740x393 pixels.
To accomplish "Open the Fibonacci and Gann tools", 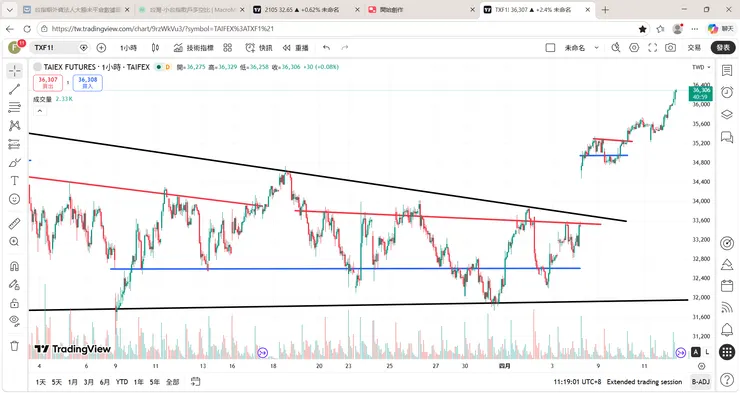I will coord(15,108).
